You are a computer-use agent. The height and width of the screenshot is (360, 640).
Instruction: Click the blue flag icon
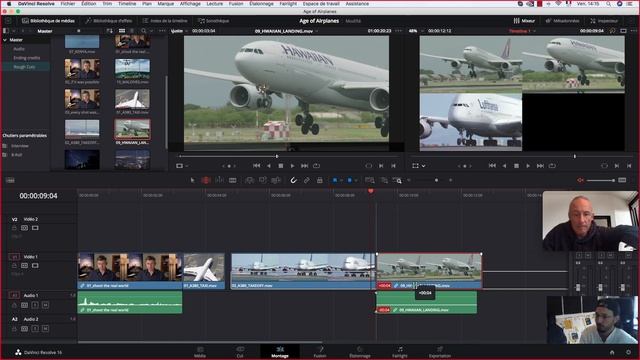point(335,180)
